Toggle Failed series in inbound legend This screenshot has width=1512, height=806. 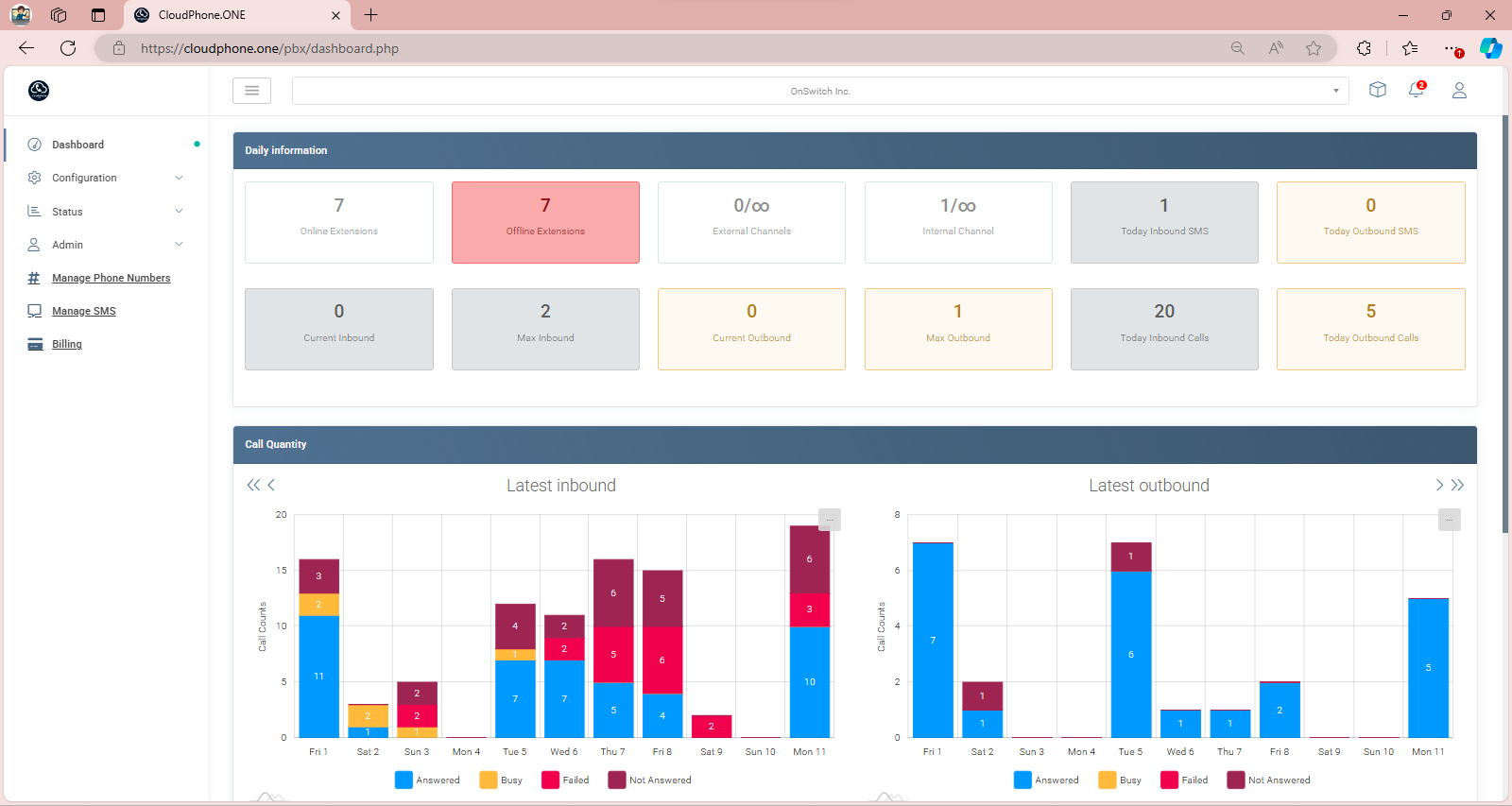tap(565, 780)
